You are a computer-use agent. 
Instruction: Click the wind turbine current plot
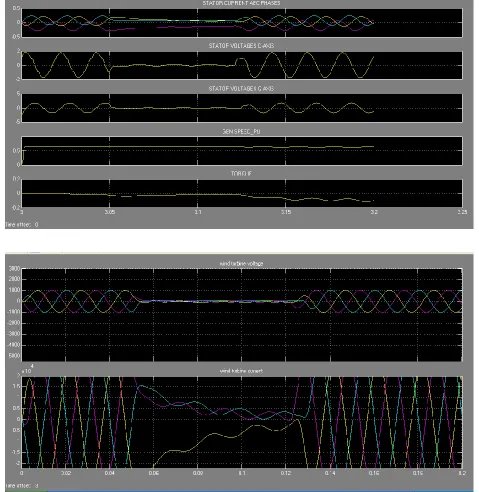pyautogui.click(x=242, y=422)
